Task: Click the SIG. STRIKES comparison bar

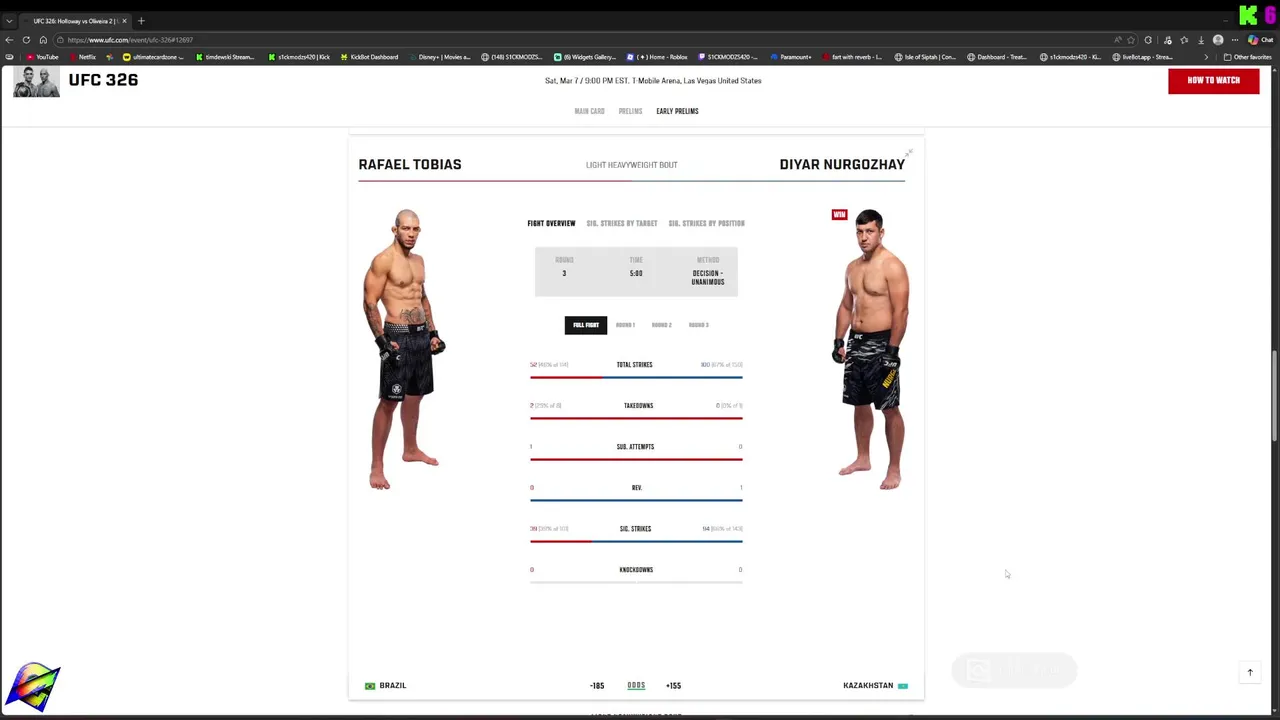Action: coord(636,541)
